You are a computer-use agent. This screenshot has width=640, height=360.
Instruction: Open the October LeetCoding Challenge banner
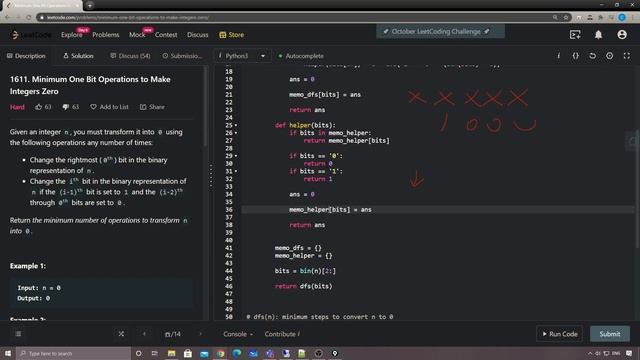pyautogui.click(x=440, y=31)
